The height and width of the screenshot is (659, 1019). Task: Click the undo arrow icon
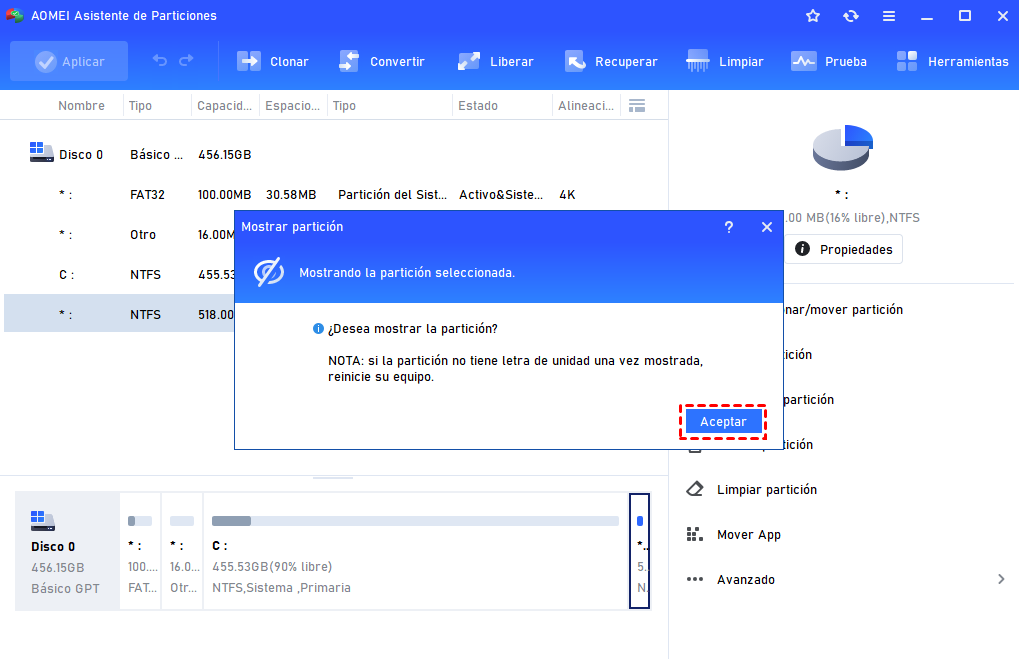click(160, 61)
